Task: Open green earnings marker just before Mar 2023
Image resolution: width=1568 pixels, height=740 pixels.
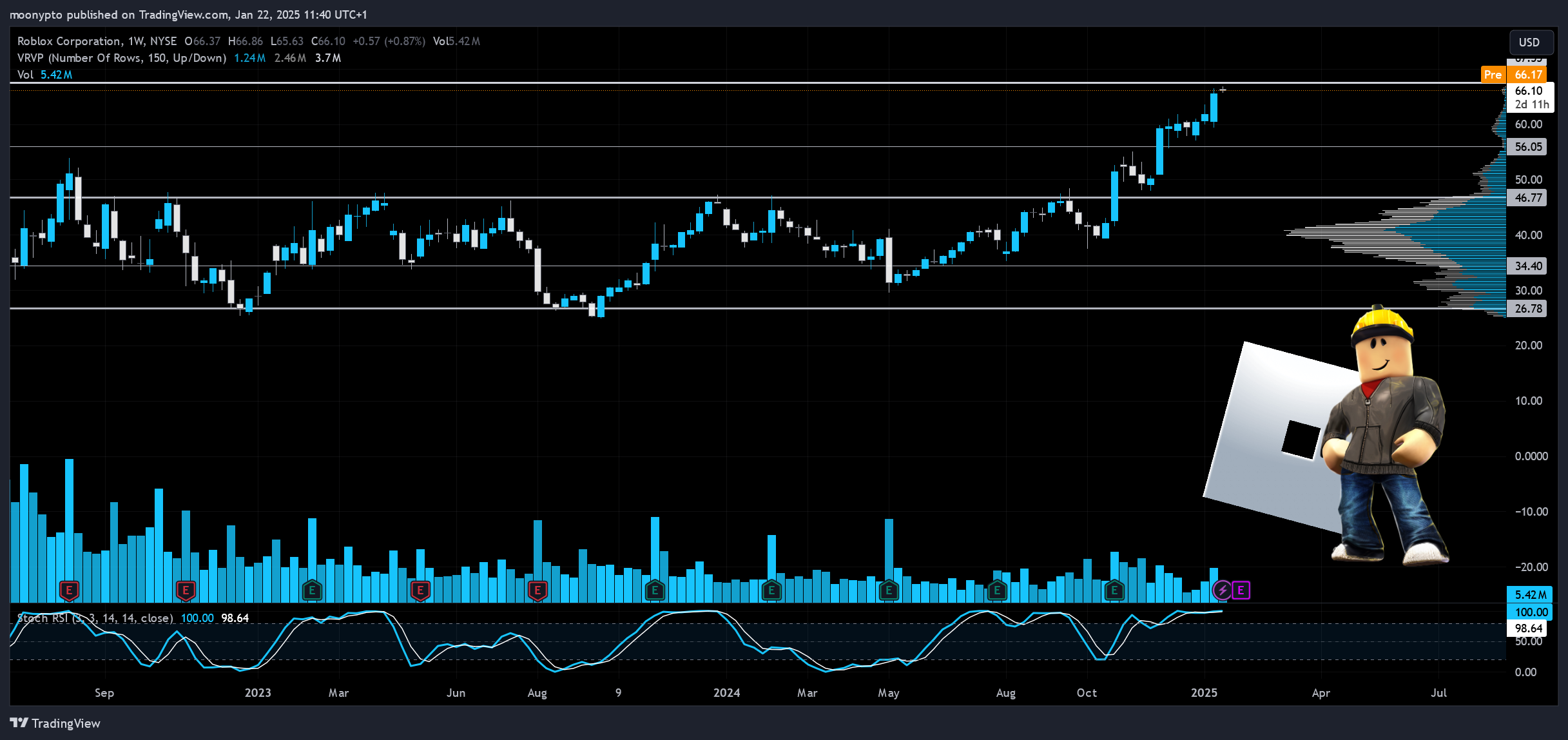Action: point(312,590)
